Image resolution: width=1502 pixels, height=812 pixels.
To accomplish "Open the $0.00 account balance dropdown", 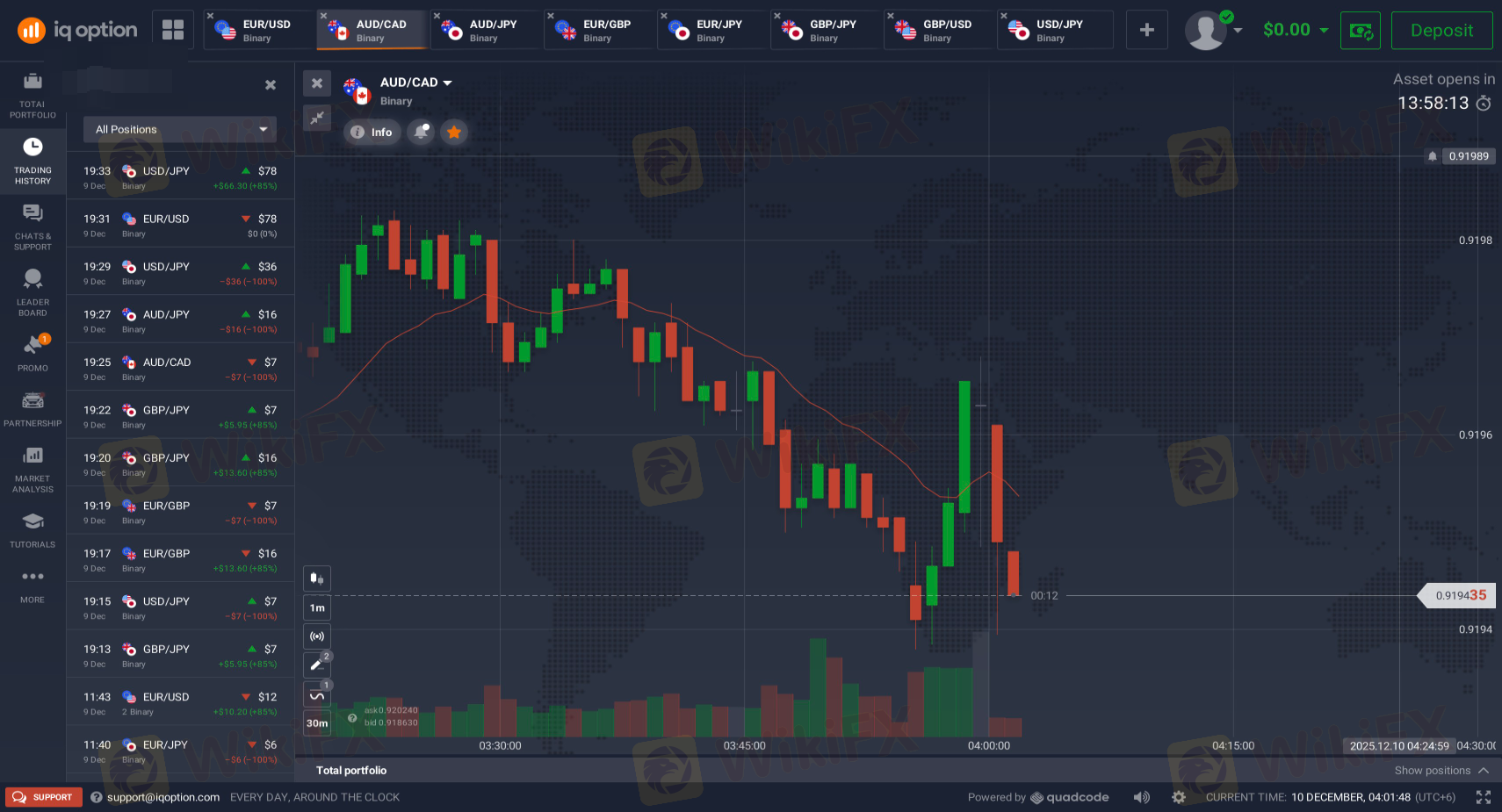I will pyautogui.click(x=1296, y=30).
